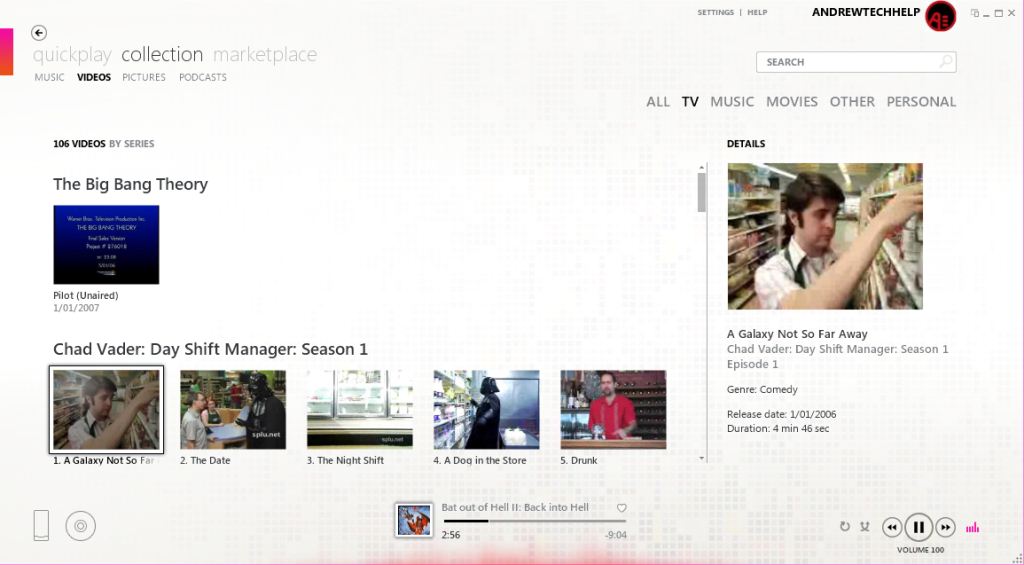Click the '5. Drunk' caption
Screen dimensions: 1024x565
click(x=579, y=460)
